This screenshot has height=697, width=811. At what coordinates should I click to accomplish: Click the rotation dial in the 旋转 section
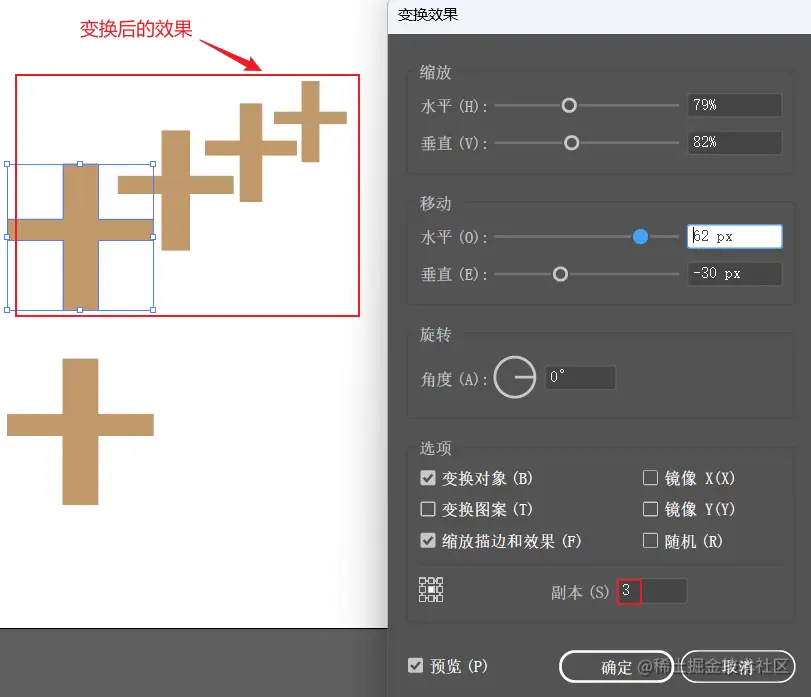pos(515,377)
